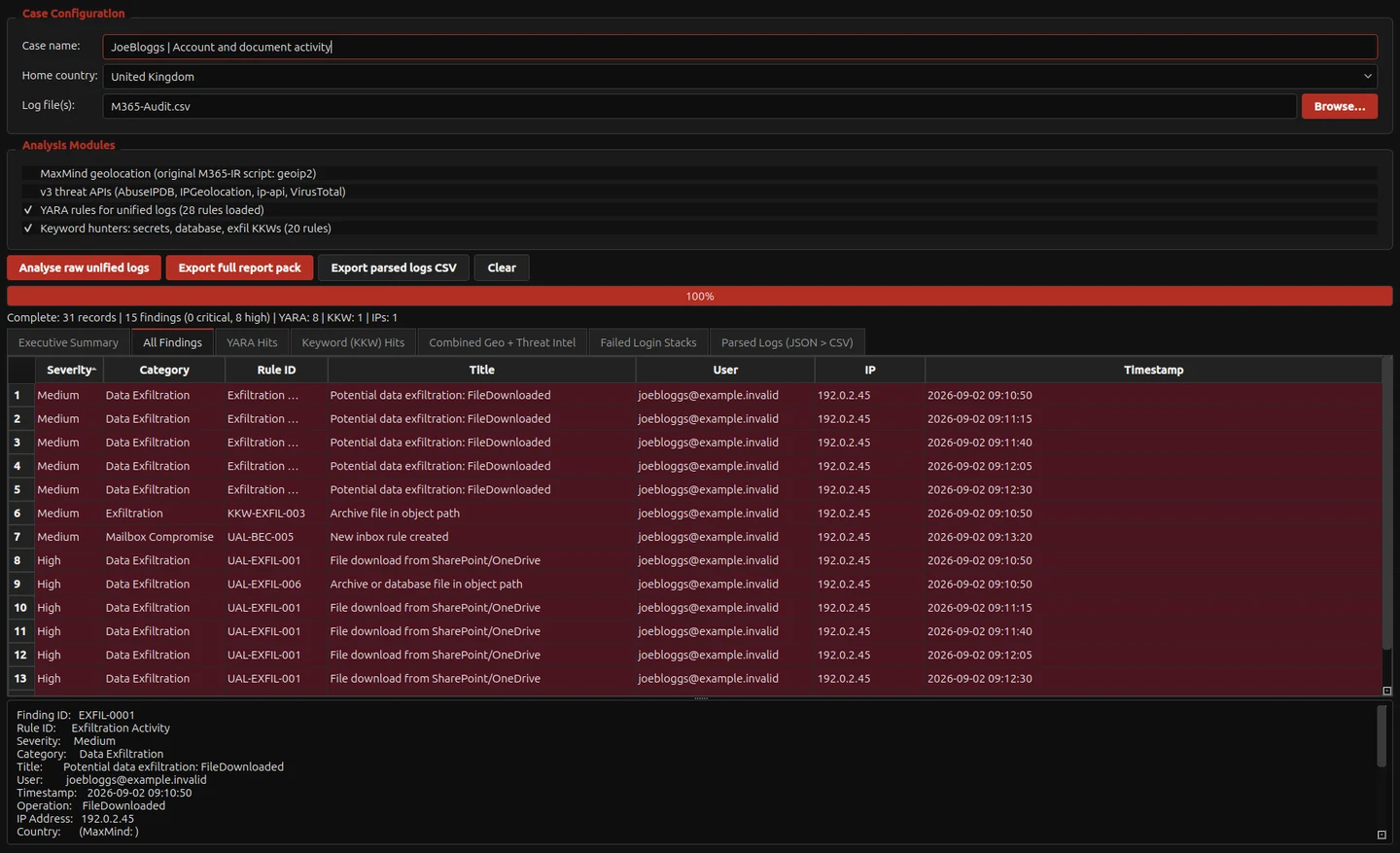The image size is (1400, 853).
Task: Switch to Executive Summary tab
Action: 68,342
